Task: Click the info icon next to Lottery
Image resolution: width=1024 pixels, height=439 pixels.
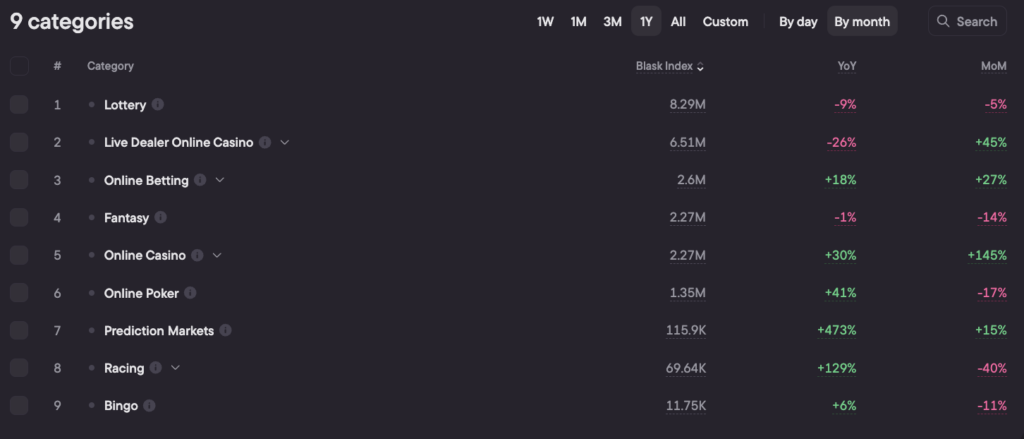Action: pos(158,105)
